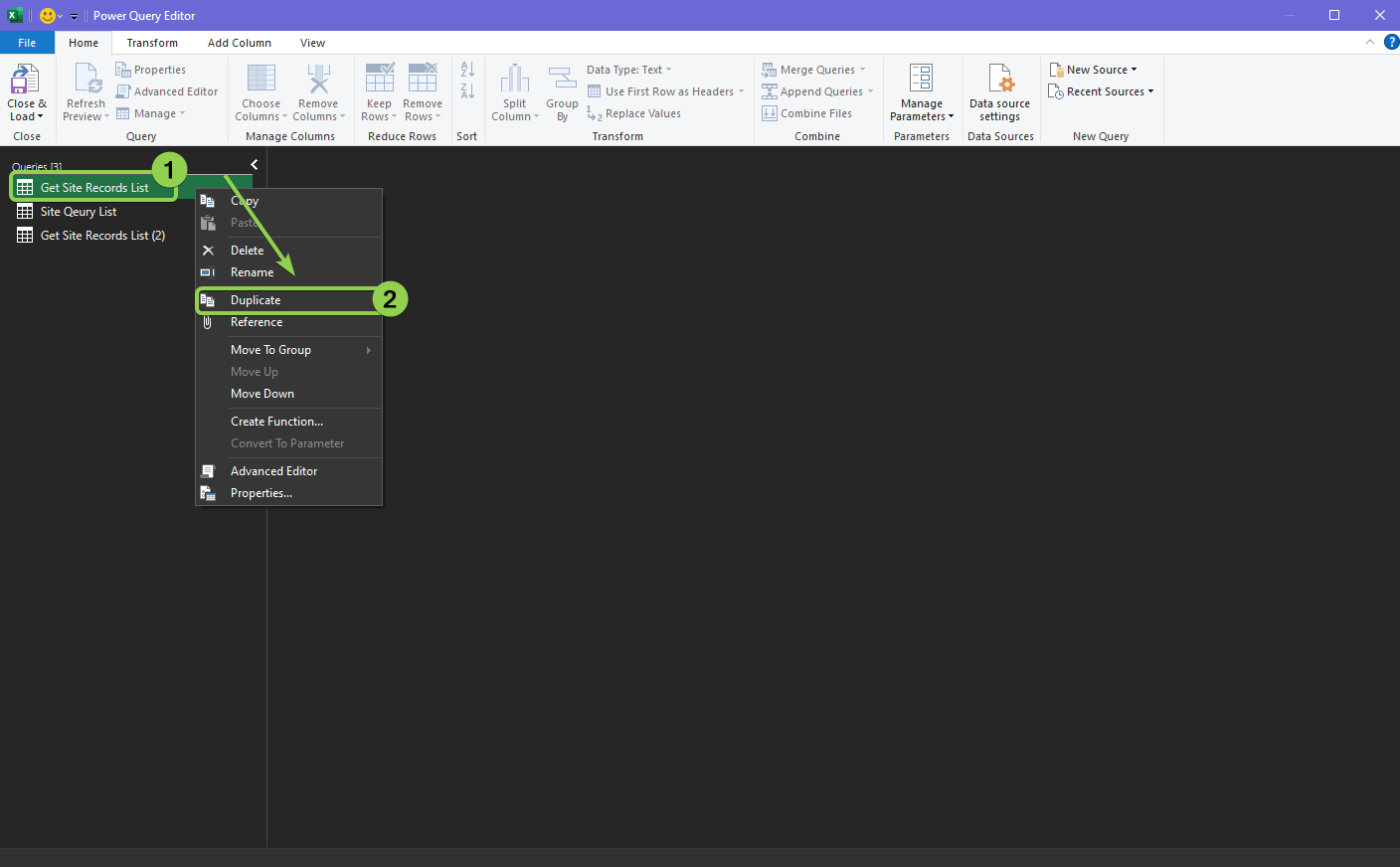Click the Group By icon
The height and width of the screenshot is (867, 1400).
(x=562, y=79)
